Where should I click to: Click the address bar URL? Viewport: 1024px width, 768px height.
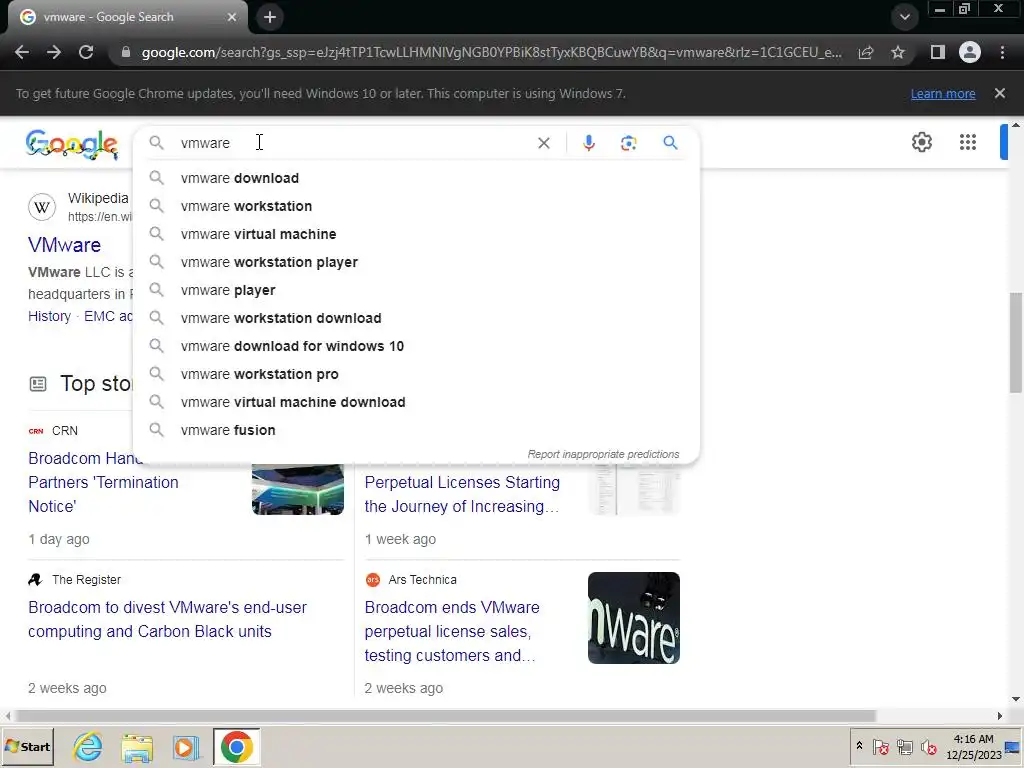[491, 52]
